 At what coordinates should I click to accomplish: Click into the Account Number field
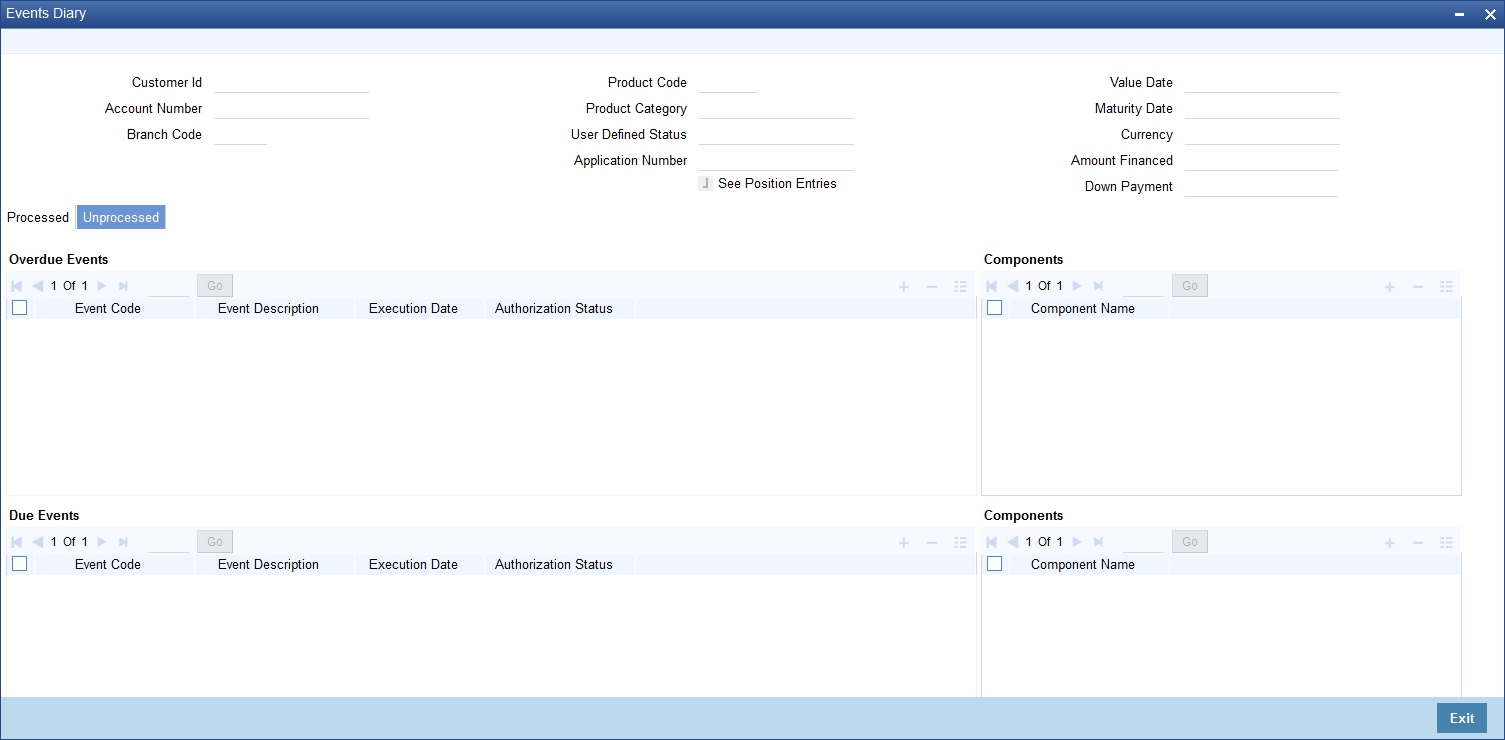291,109
